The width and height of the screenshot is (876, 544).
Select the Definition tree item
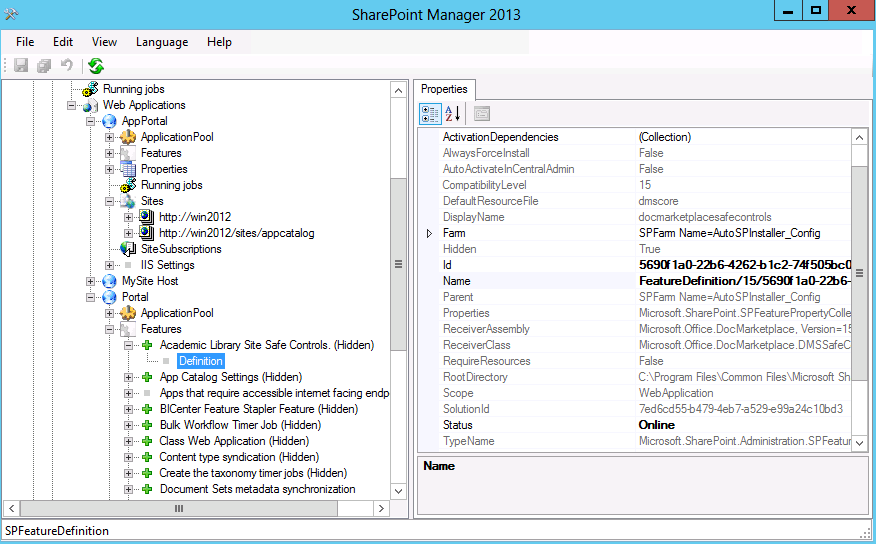201,361
